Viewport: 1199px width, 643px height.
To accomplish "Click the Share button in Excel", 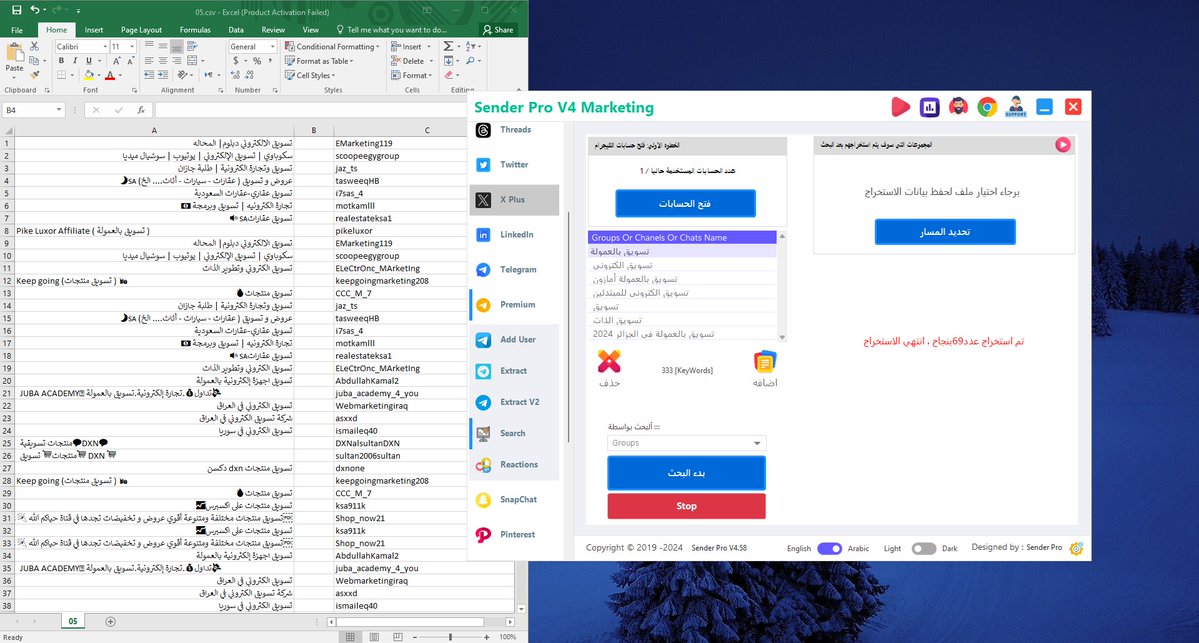I will click(498, 30).
